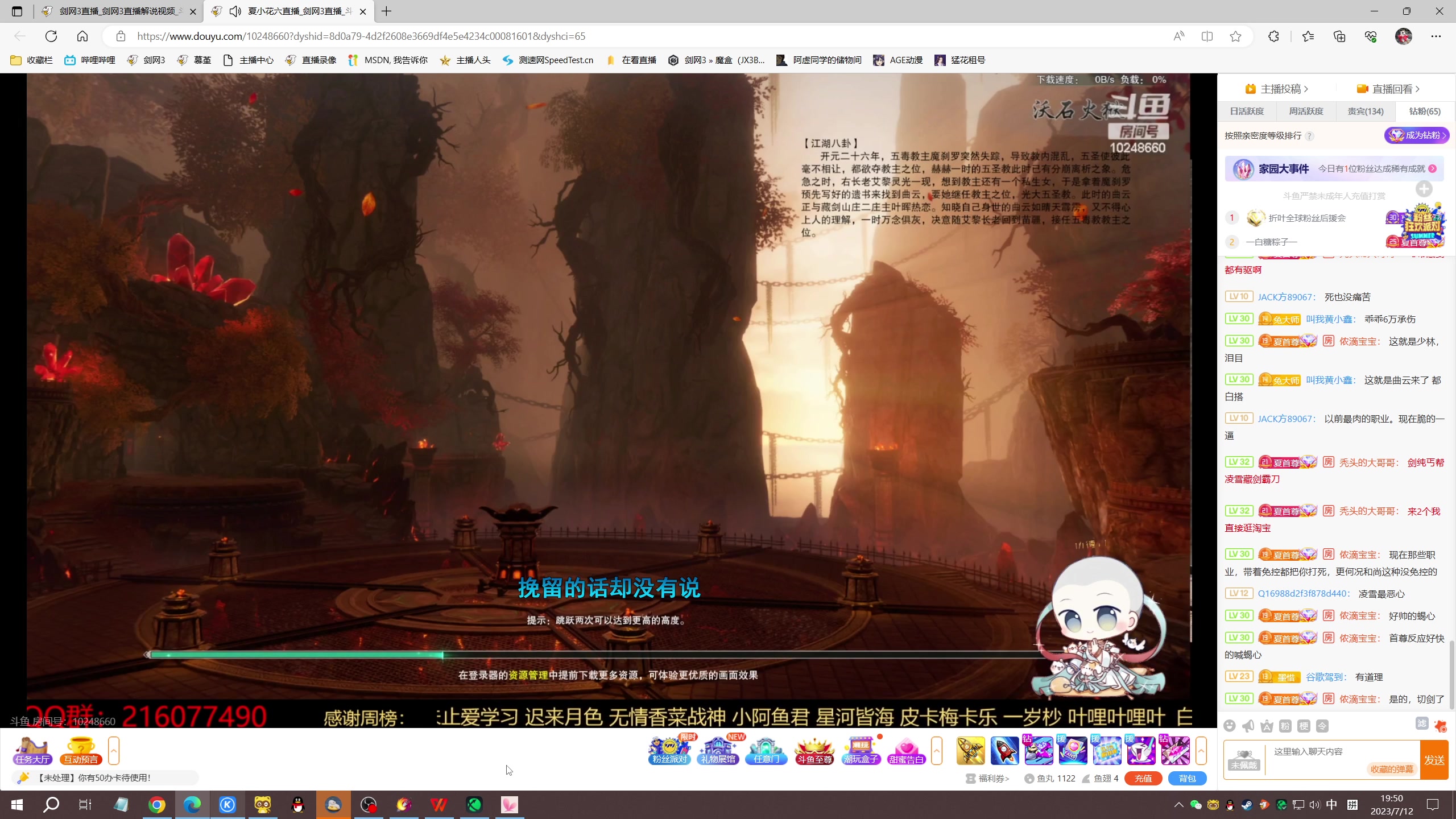Click 斗鱼至尊 crown icon
Image resolution: width=1456 pixels, height=819 pixels.
[x=814, y=750]
